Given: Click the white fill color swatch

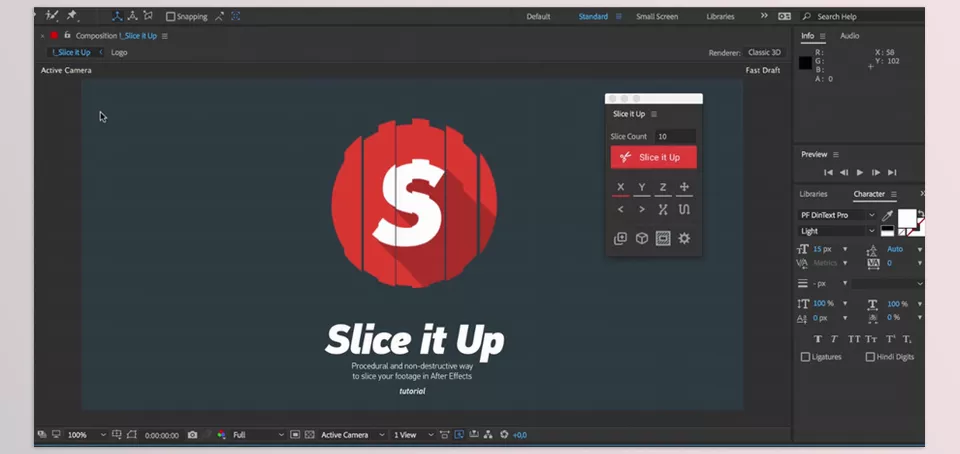Looking at the screenshot, I should (907, 217).
